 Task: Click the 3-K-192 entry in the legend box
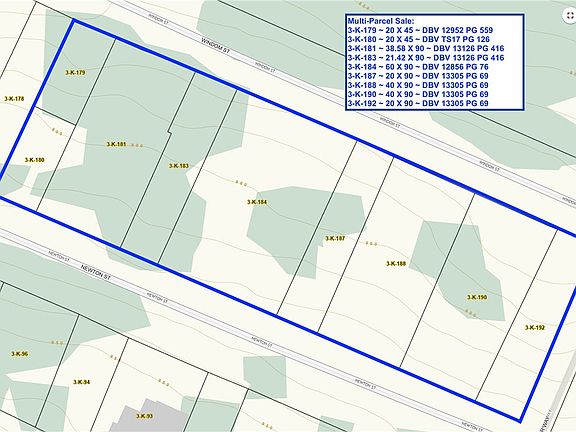click(418, 104)
